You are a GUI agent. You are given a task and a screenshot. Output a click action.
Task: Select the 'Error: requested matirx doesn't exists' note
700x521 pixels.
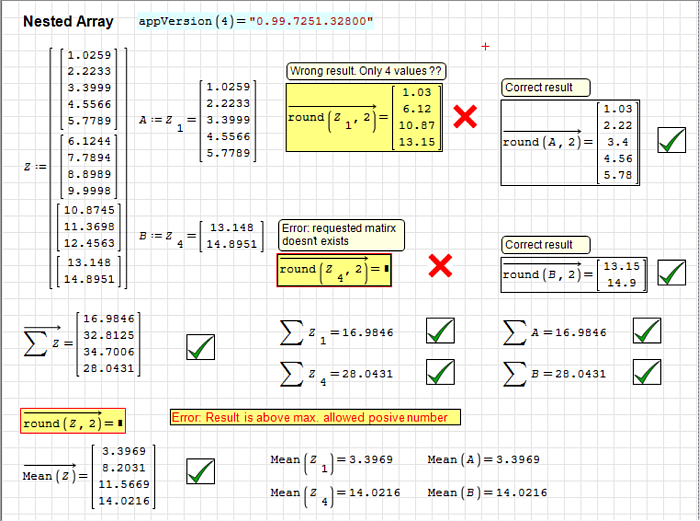341,236
